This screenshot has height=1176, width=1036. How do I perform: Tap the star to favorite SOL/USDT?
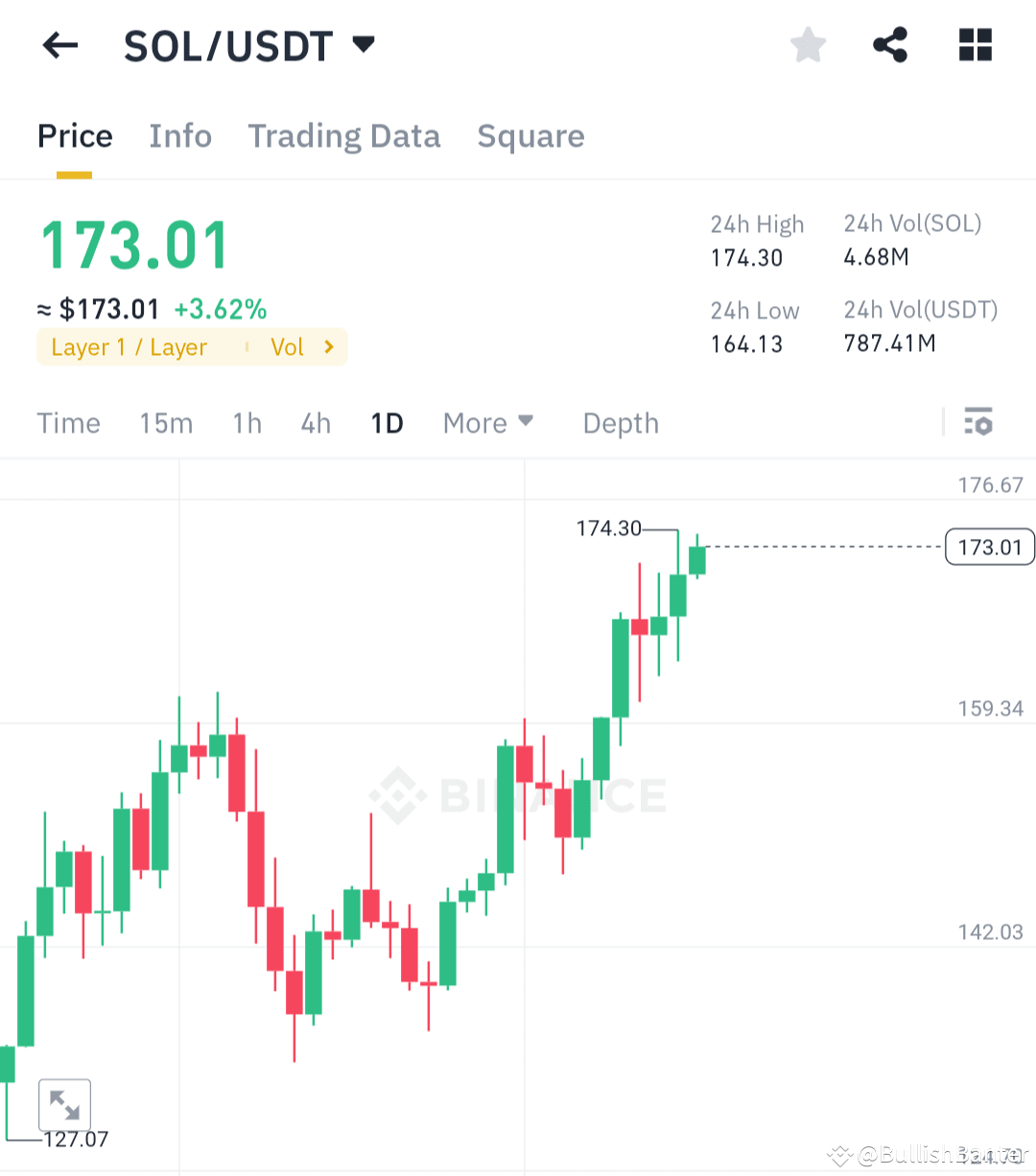pos(808,43)
